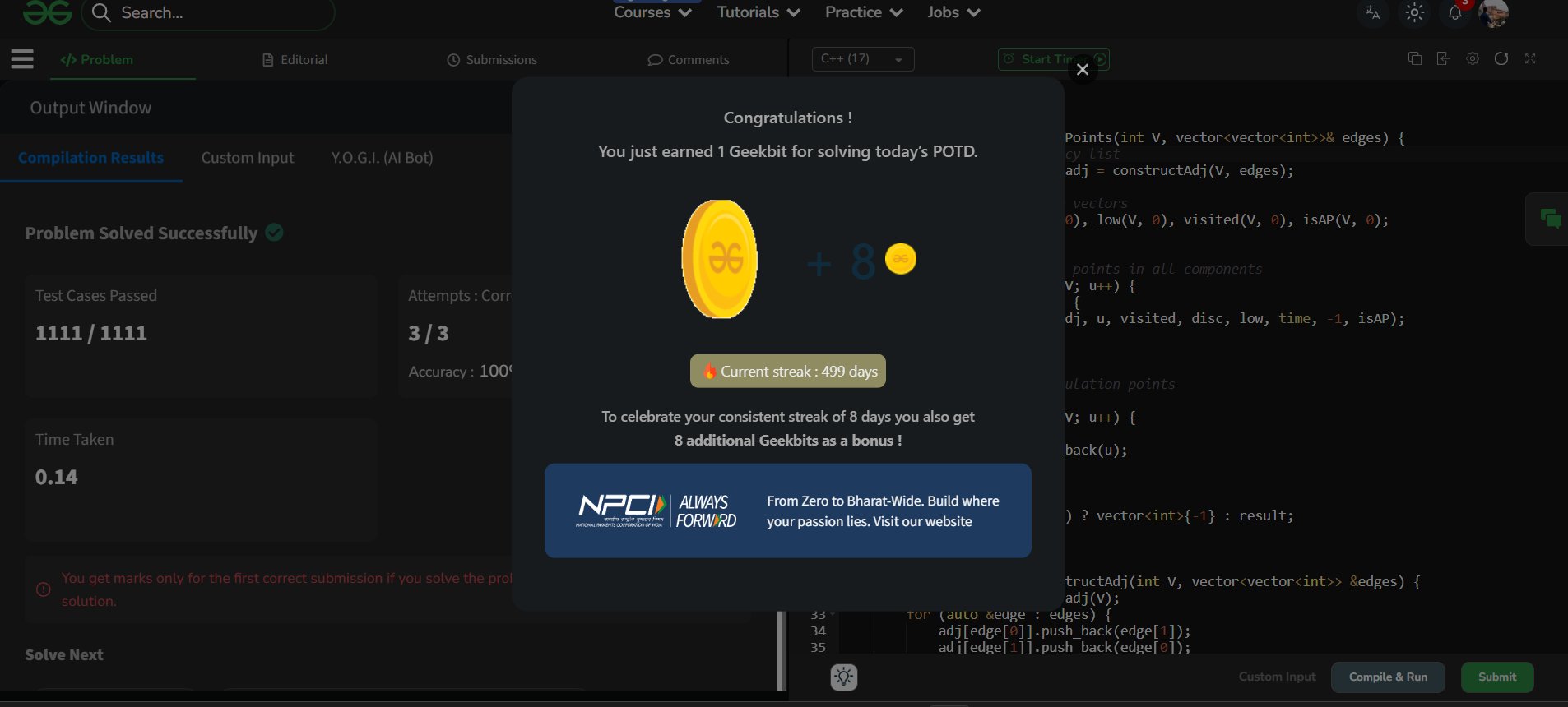Select the Custom Input tab
Viewport: 1568px width, 707px height.
[x=248, y=158]
